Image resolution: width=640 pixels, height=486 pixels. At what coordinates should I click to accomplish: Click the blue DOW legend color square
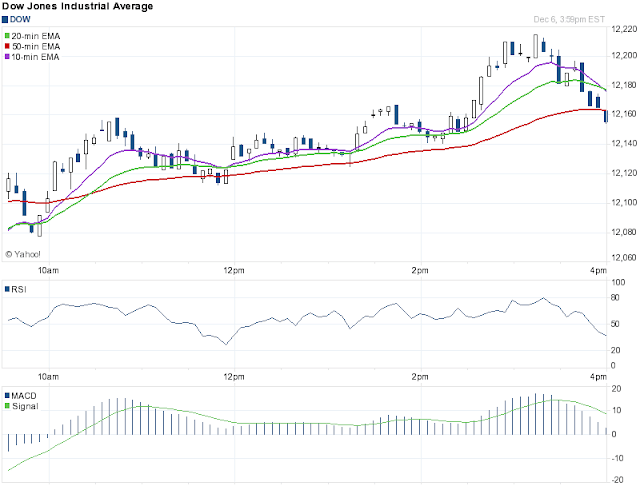[x=5, y=20]
